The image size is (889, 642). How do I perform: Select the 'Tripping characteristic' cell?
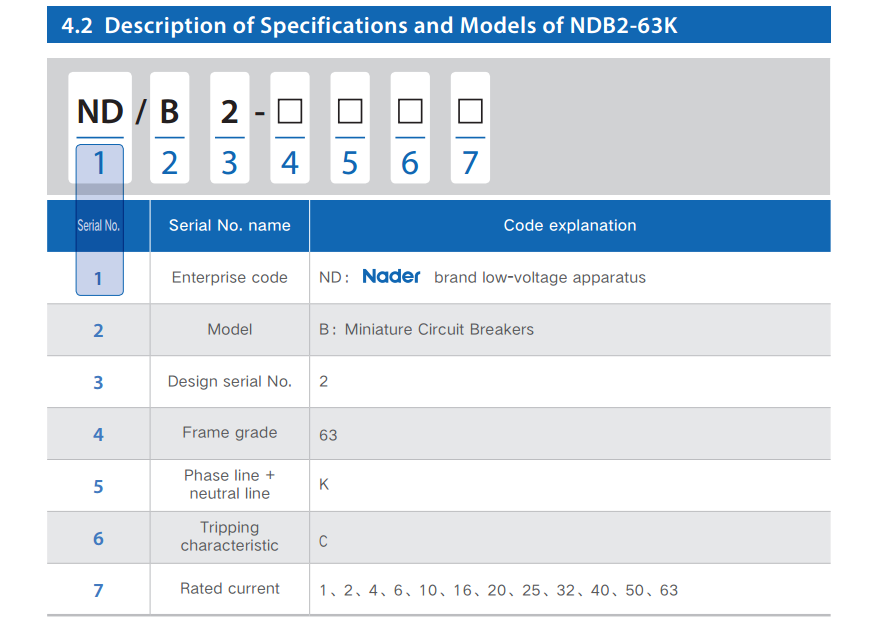(230, 537)
